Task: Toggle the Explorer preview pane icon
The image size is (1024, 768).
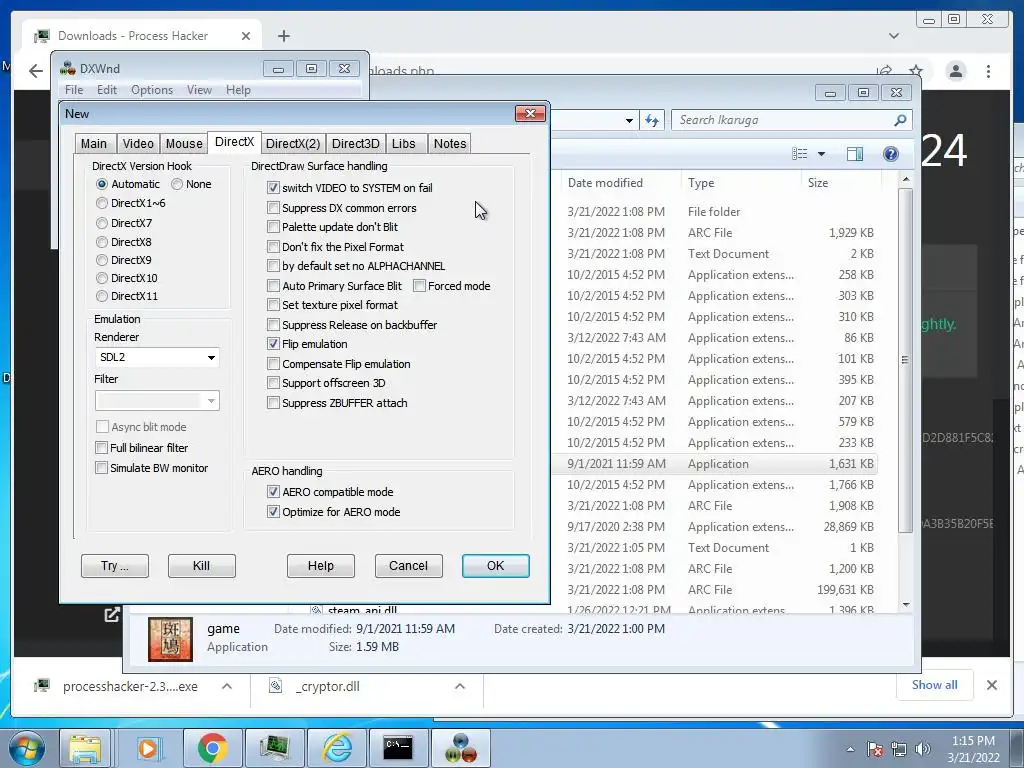Action: [x=854, y=153]
